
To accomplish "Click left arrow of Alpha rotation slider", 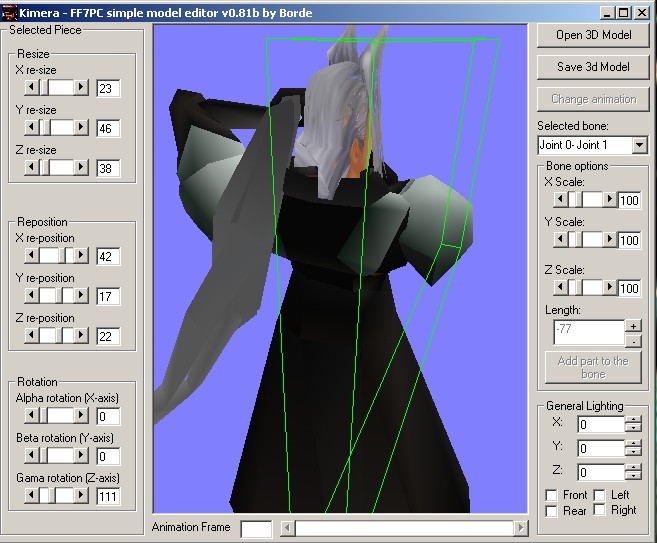I will click(x=30, y=415).
